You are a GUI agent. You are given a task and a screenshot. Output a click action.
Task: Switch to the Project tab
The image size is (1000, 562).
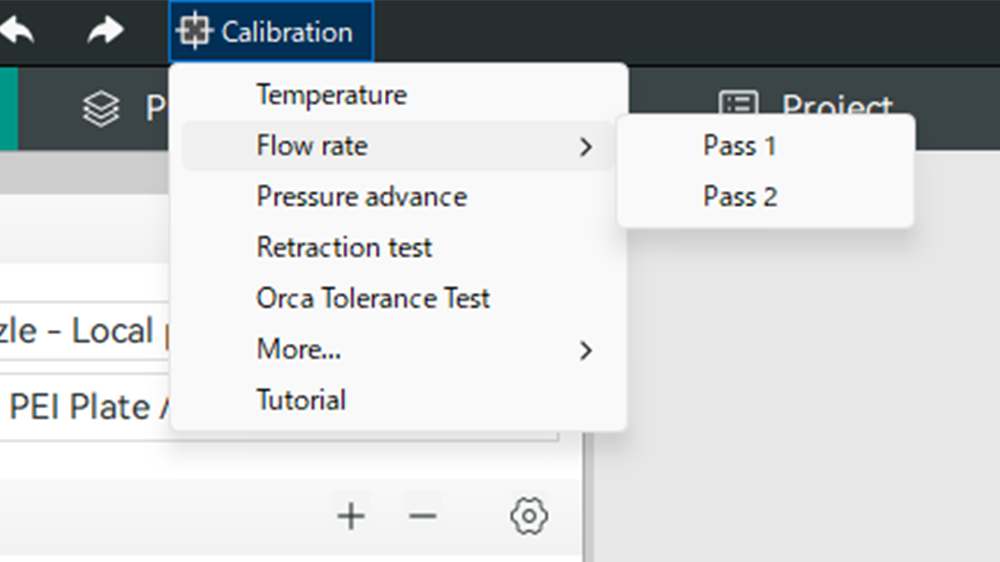(835, 107)
